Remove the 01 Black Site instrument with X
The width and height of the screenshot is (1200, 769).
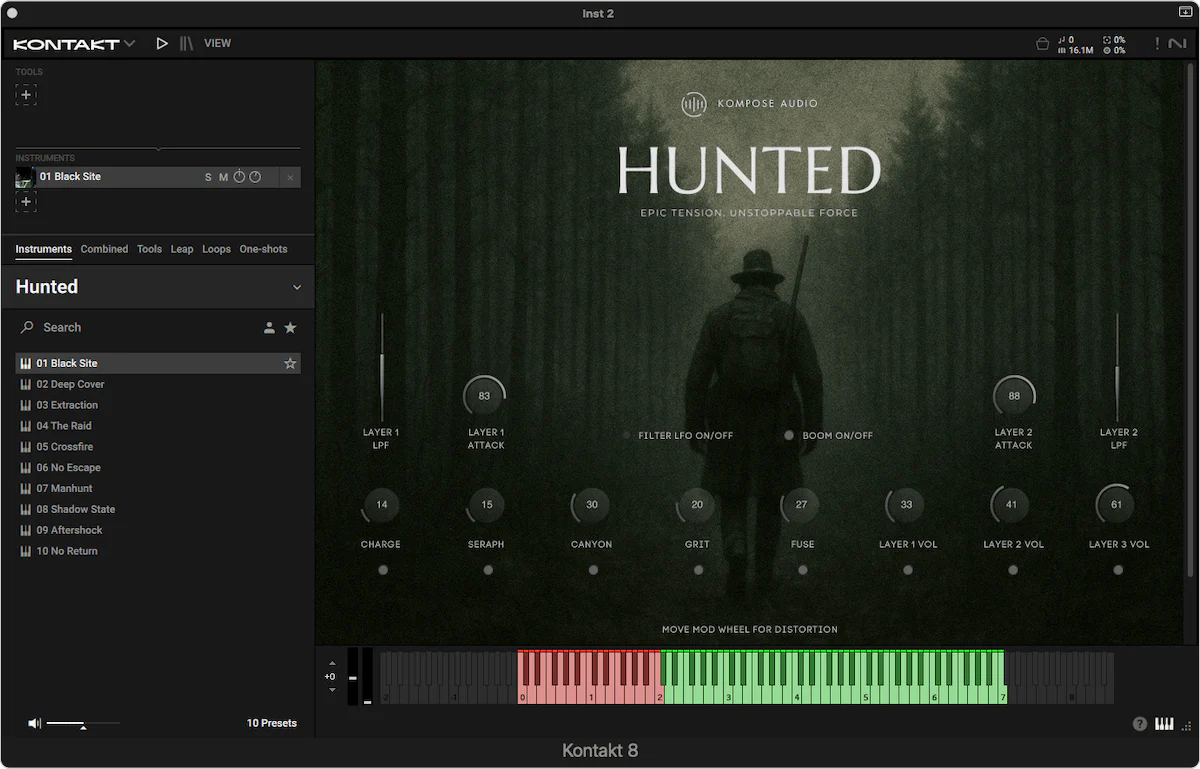pos(290,177)
